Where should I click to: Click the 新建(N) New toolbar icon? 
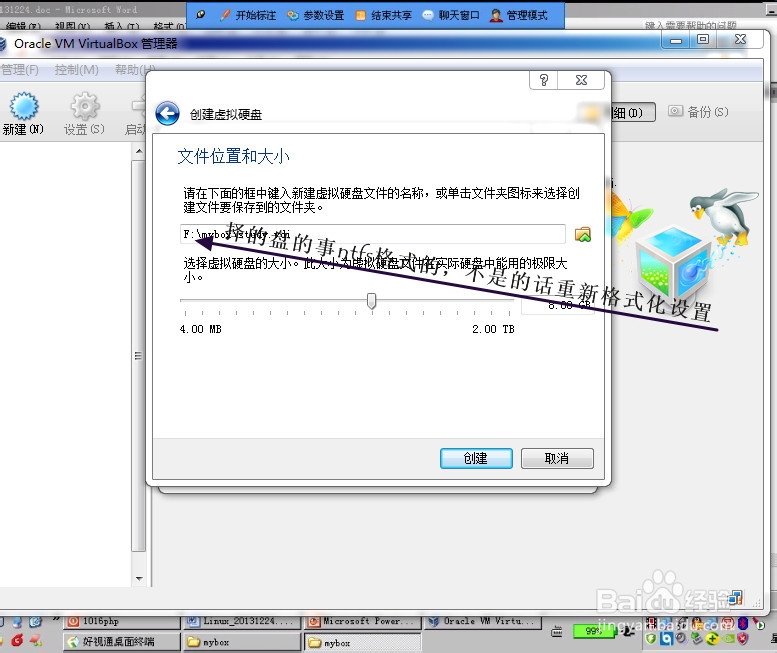[23, 114]
